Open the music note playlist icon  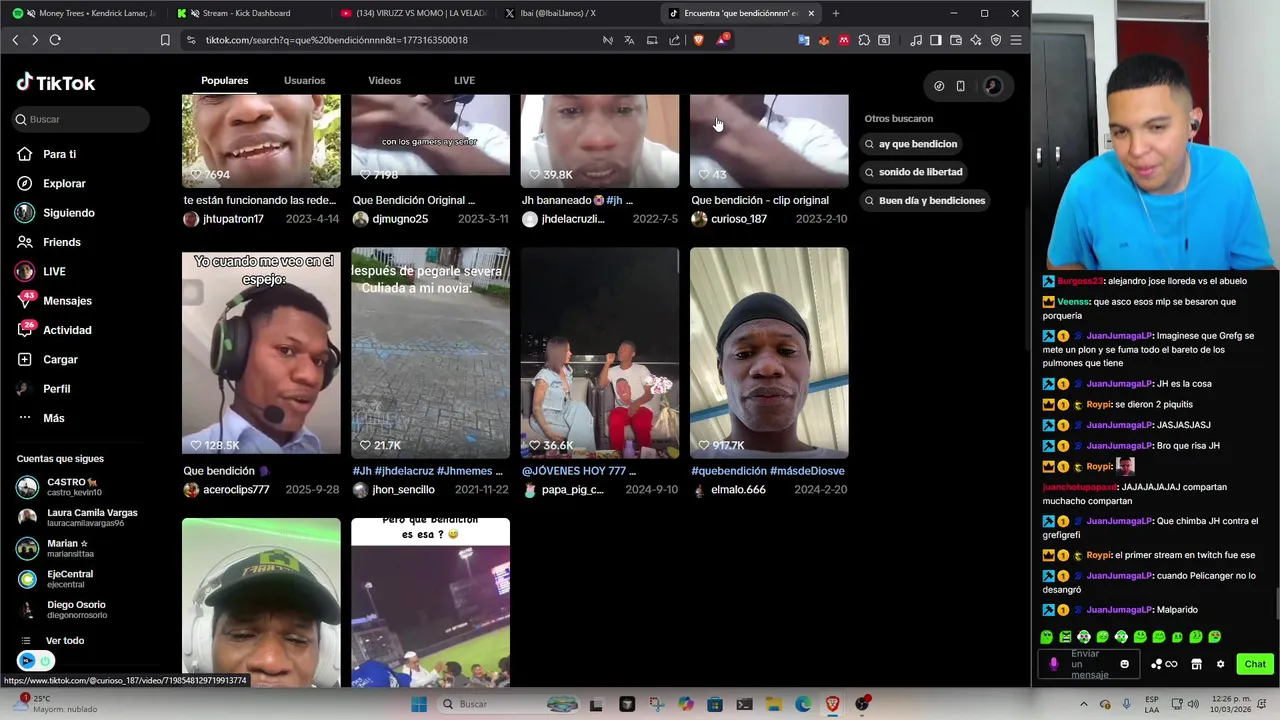pyautogui.click(x=916, y=40)
